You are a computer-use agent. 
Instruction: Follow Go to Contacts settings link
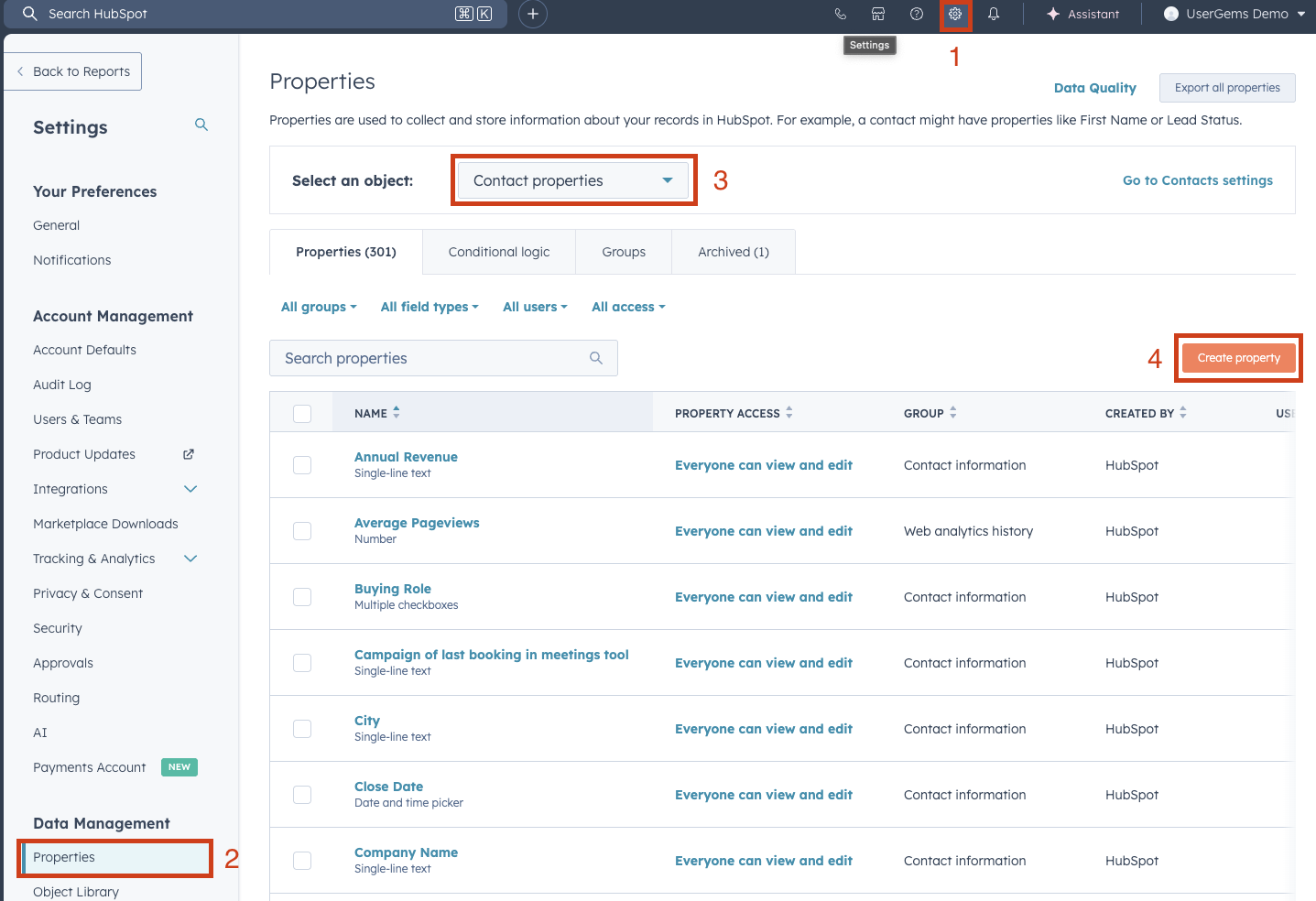[1197, 180]
